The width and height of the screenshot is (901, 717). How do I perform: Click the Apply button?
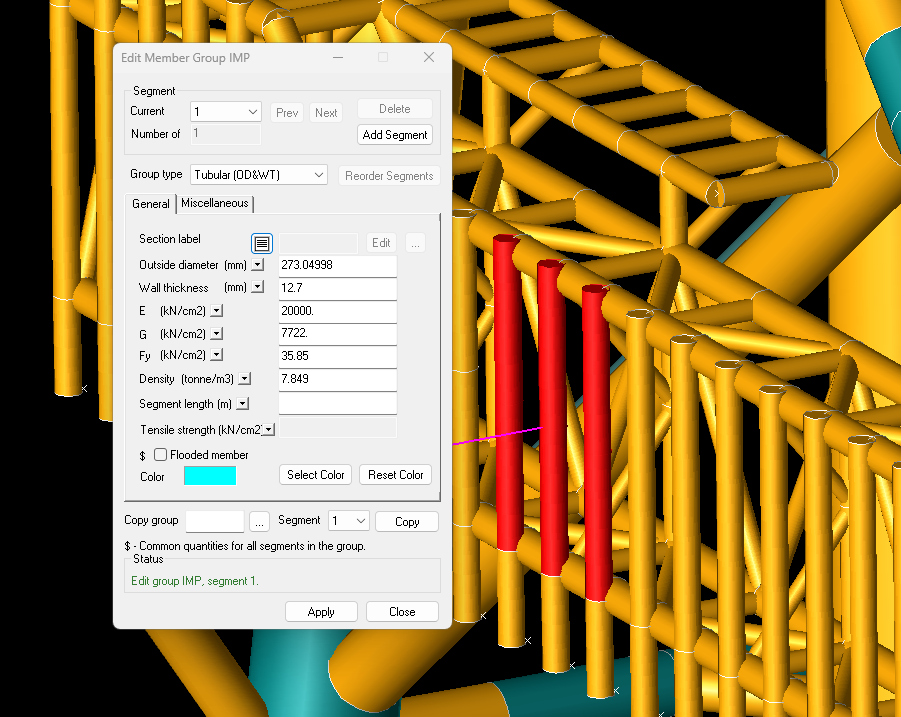pos(321,612)
